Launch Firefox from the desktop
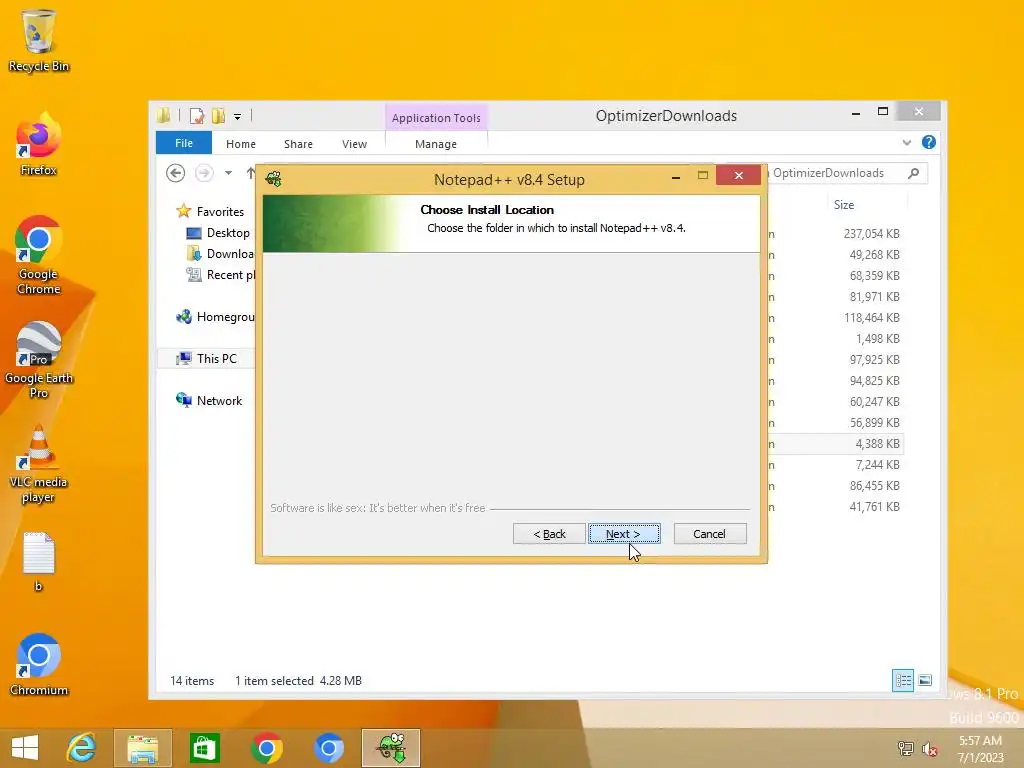 coord(39,145)
